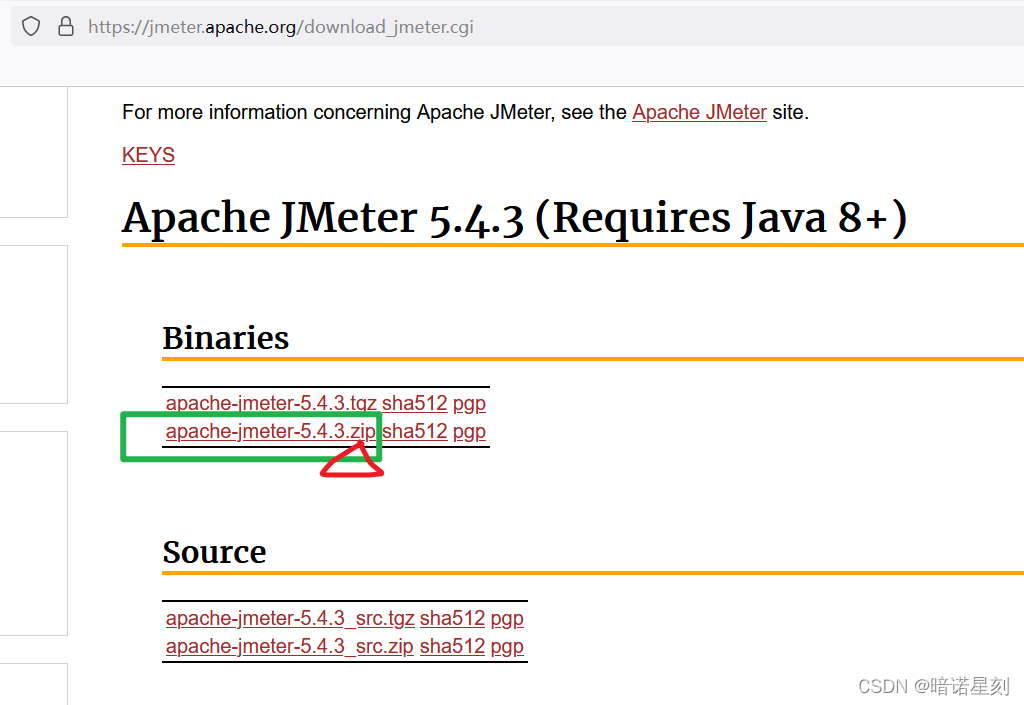Open pgp signature for apache-jmeter-5.4.3_src.zip
1024x705 pixels.
[507, 646]
